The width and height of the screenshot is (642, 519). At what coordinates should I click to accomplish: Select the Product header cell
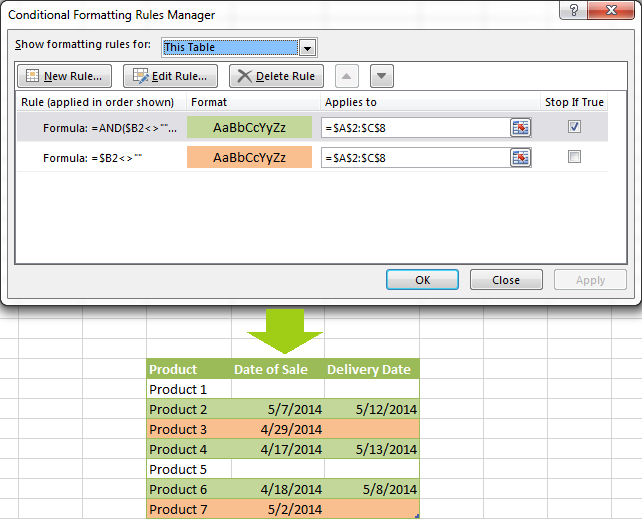click(189, 369)
